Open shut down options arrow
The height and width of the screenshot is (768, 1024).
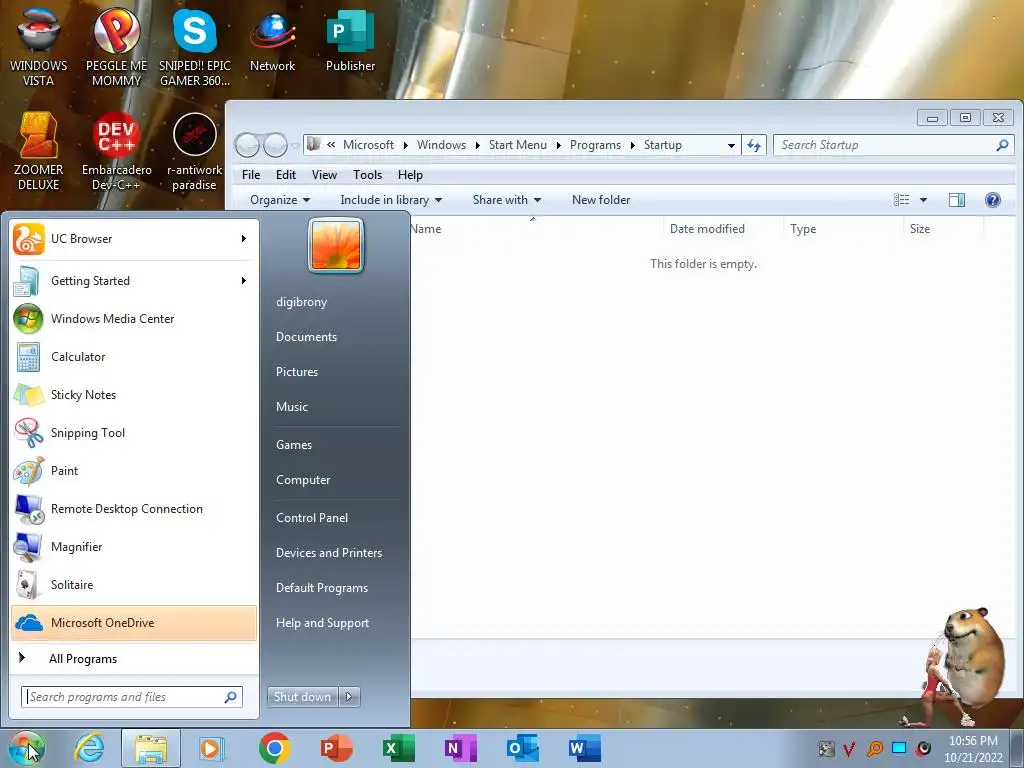(349, 697)
